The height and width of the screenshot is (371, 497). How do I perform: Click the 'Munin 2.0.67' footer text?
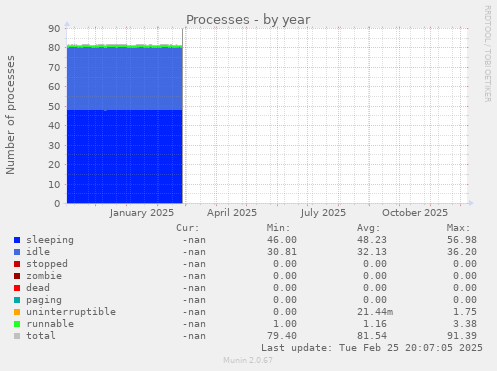click(248, 360)
